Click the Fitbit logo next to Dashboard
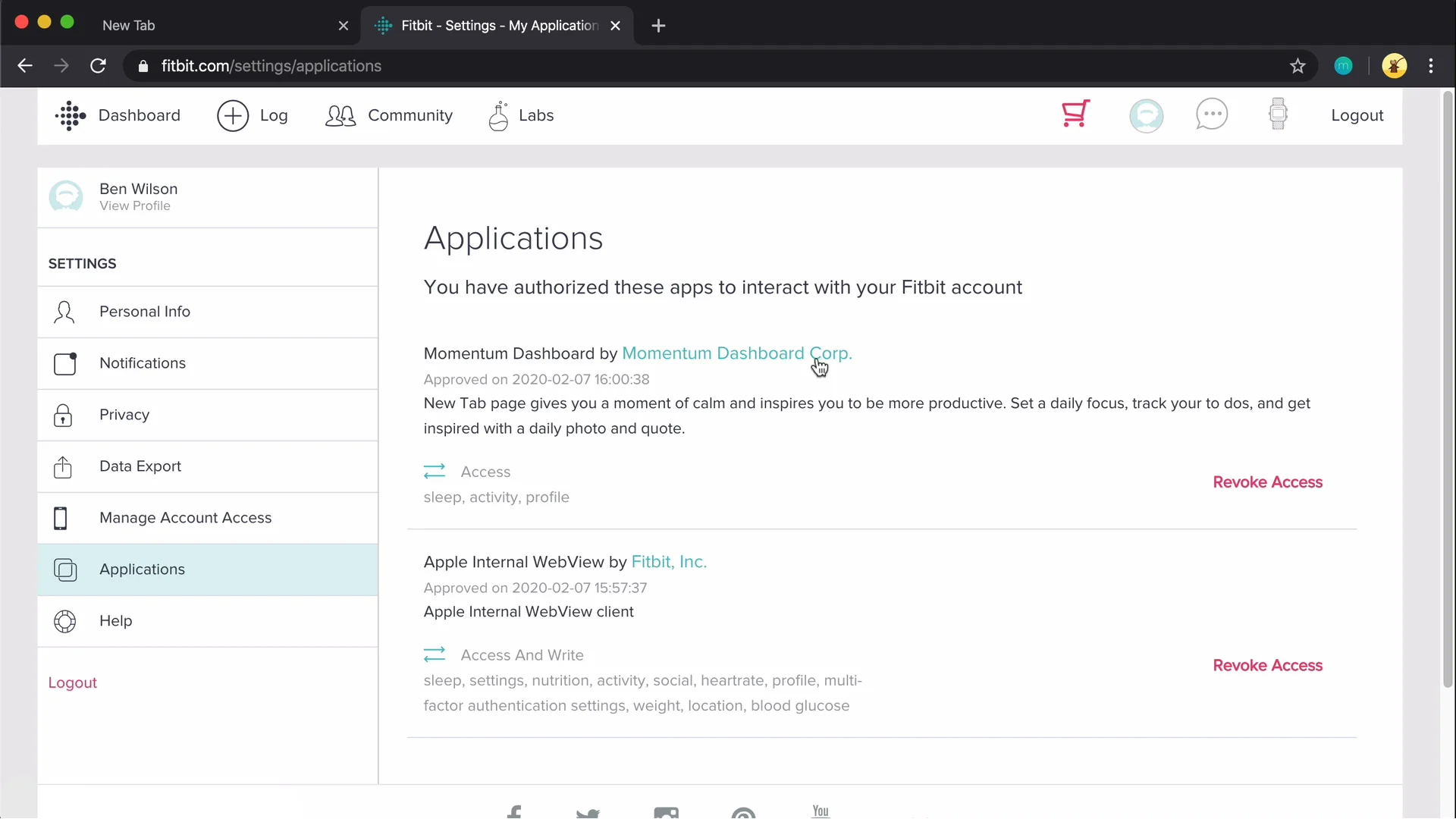1456x819 pixels. [x=71, y=115]
